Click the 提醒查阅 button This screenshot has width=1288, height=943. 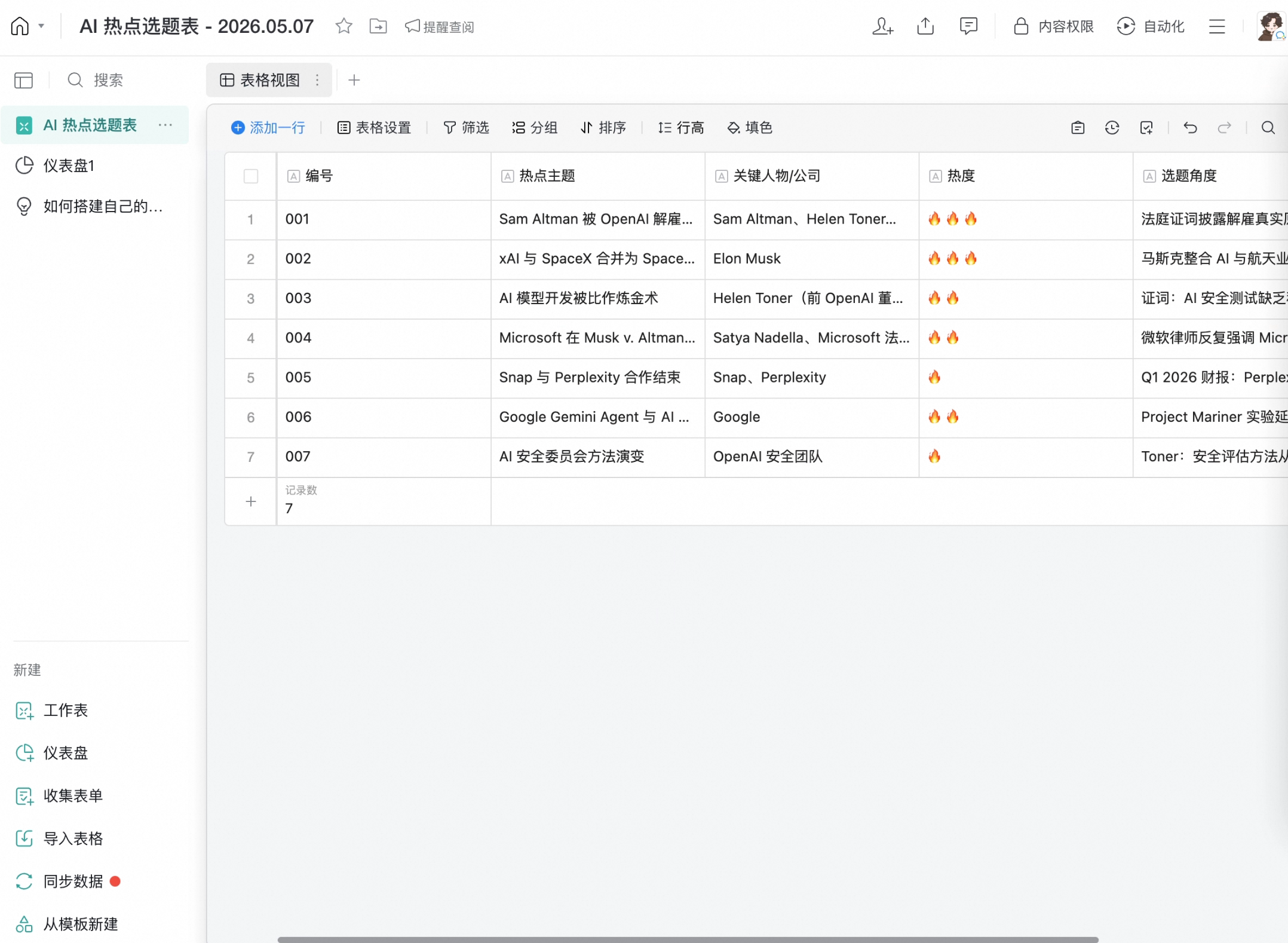click(x=440, y=26)
